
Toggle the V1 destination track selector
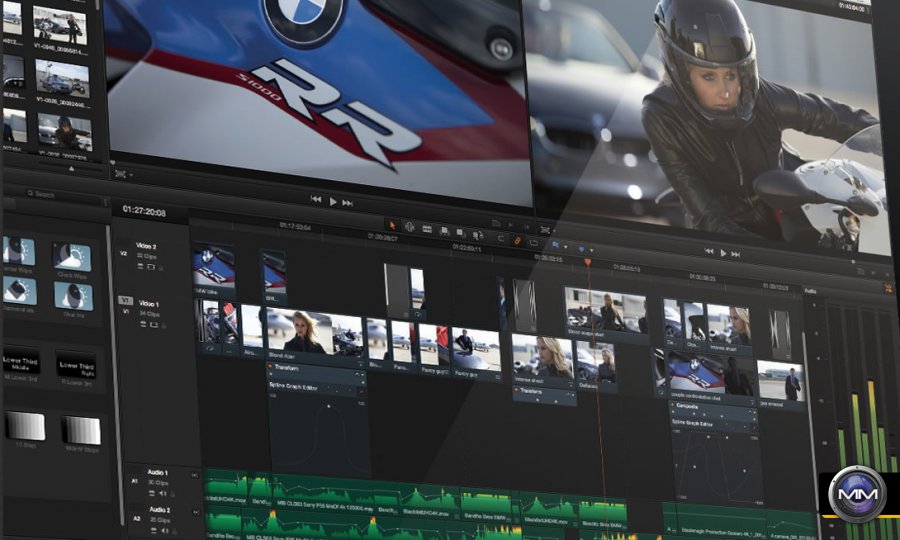point(125,300)
